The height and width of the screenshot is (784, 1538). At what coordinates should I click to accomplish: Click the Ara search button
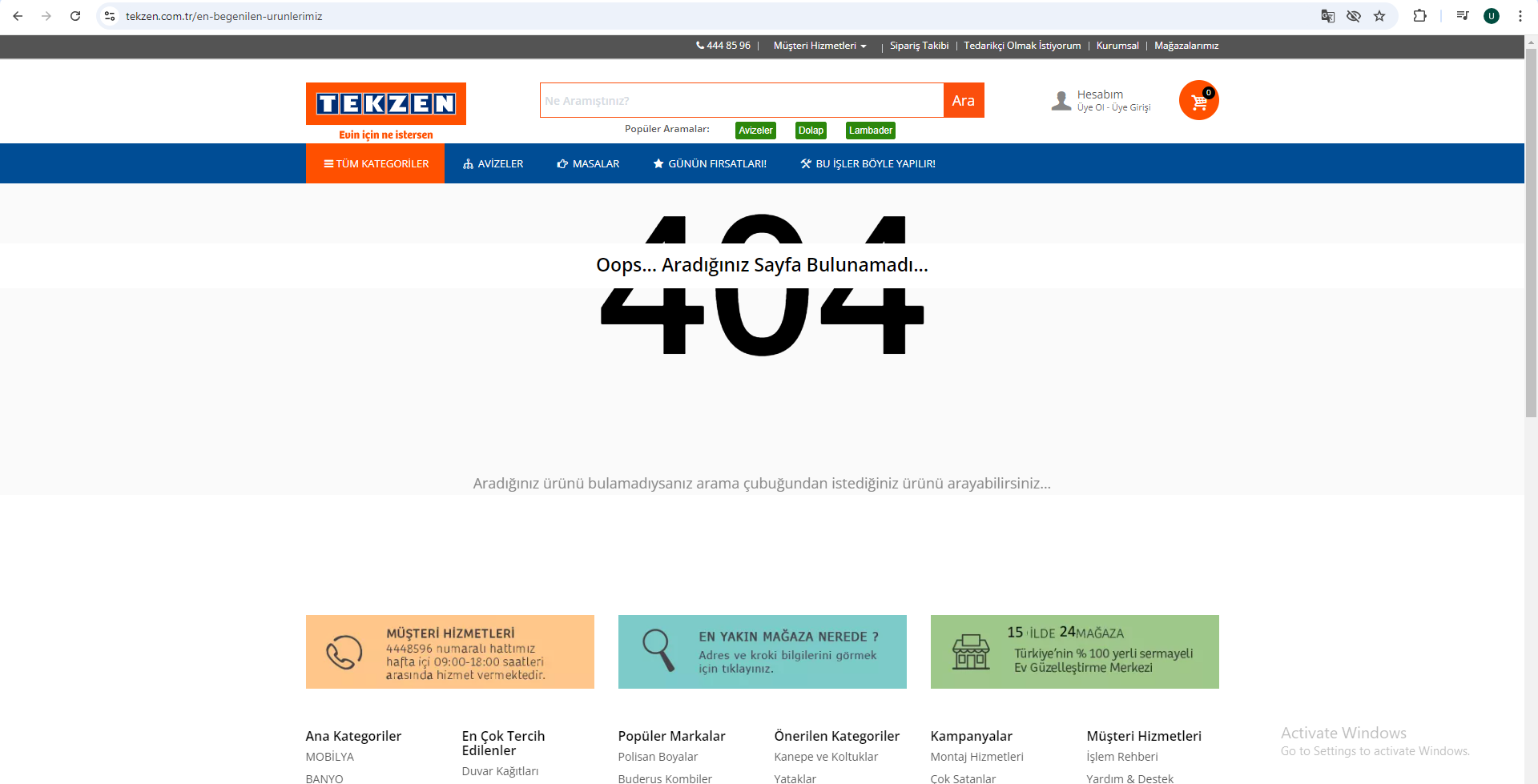[964, 100]
